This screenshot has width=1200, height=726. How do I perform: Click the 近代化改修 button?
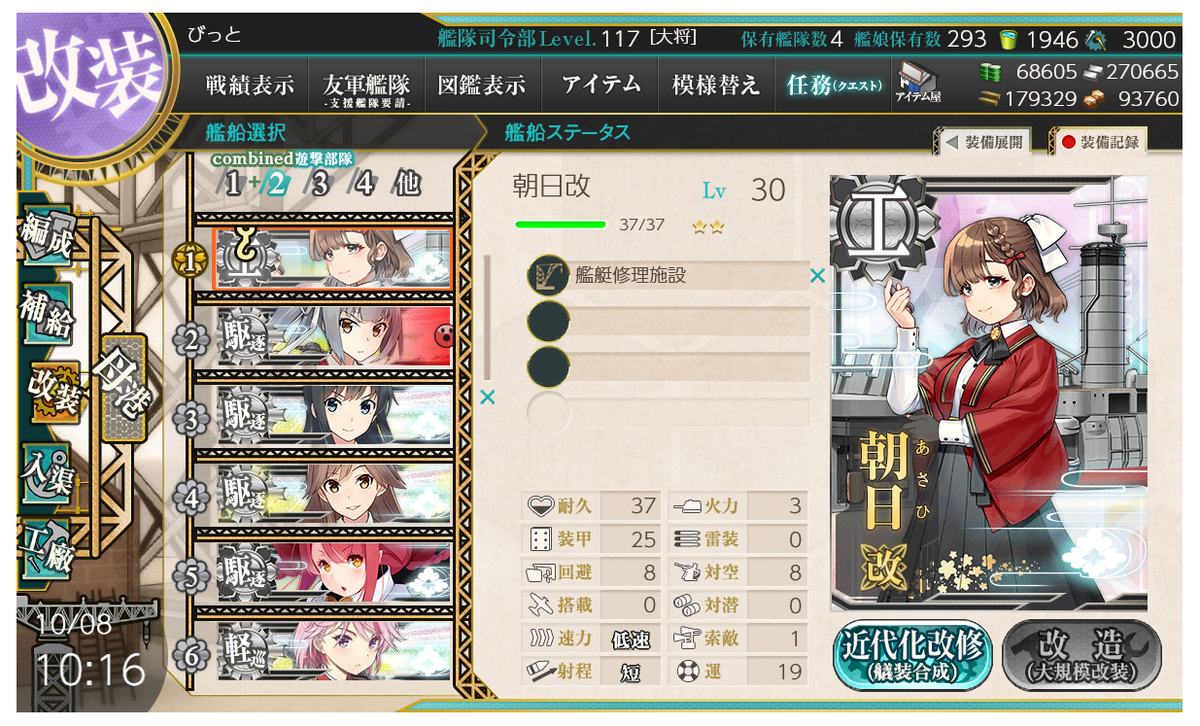[x=911, y=654]
